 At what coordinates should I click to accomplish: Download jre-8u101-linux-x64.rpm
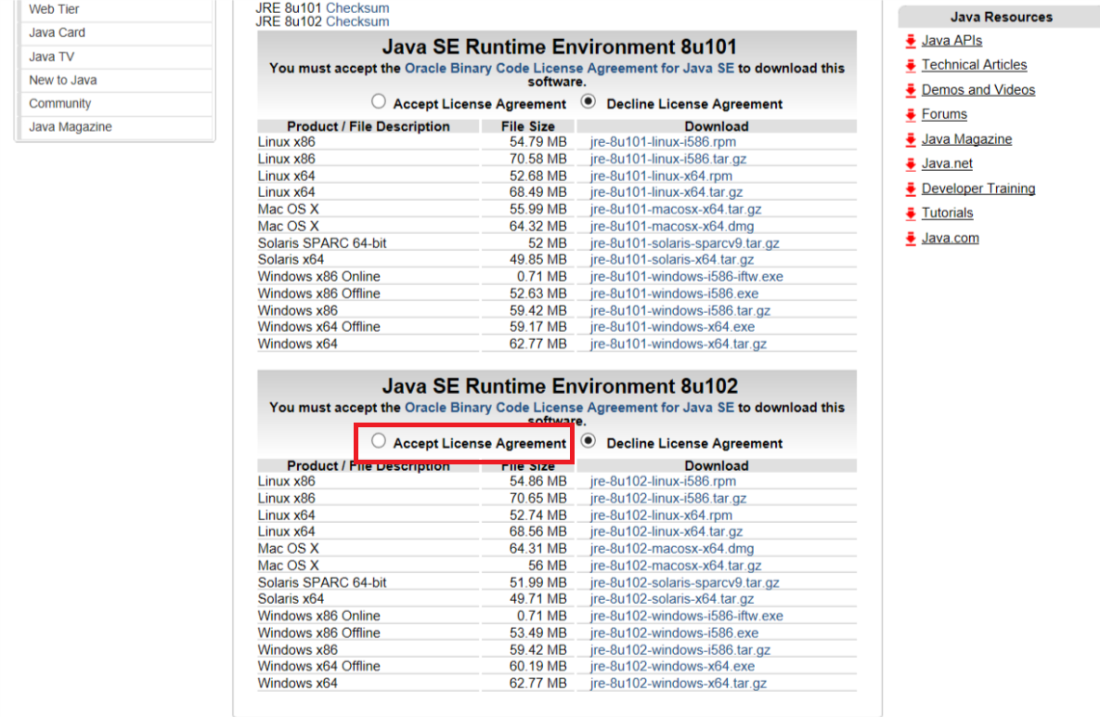click(x=661, y=175)
